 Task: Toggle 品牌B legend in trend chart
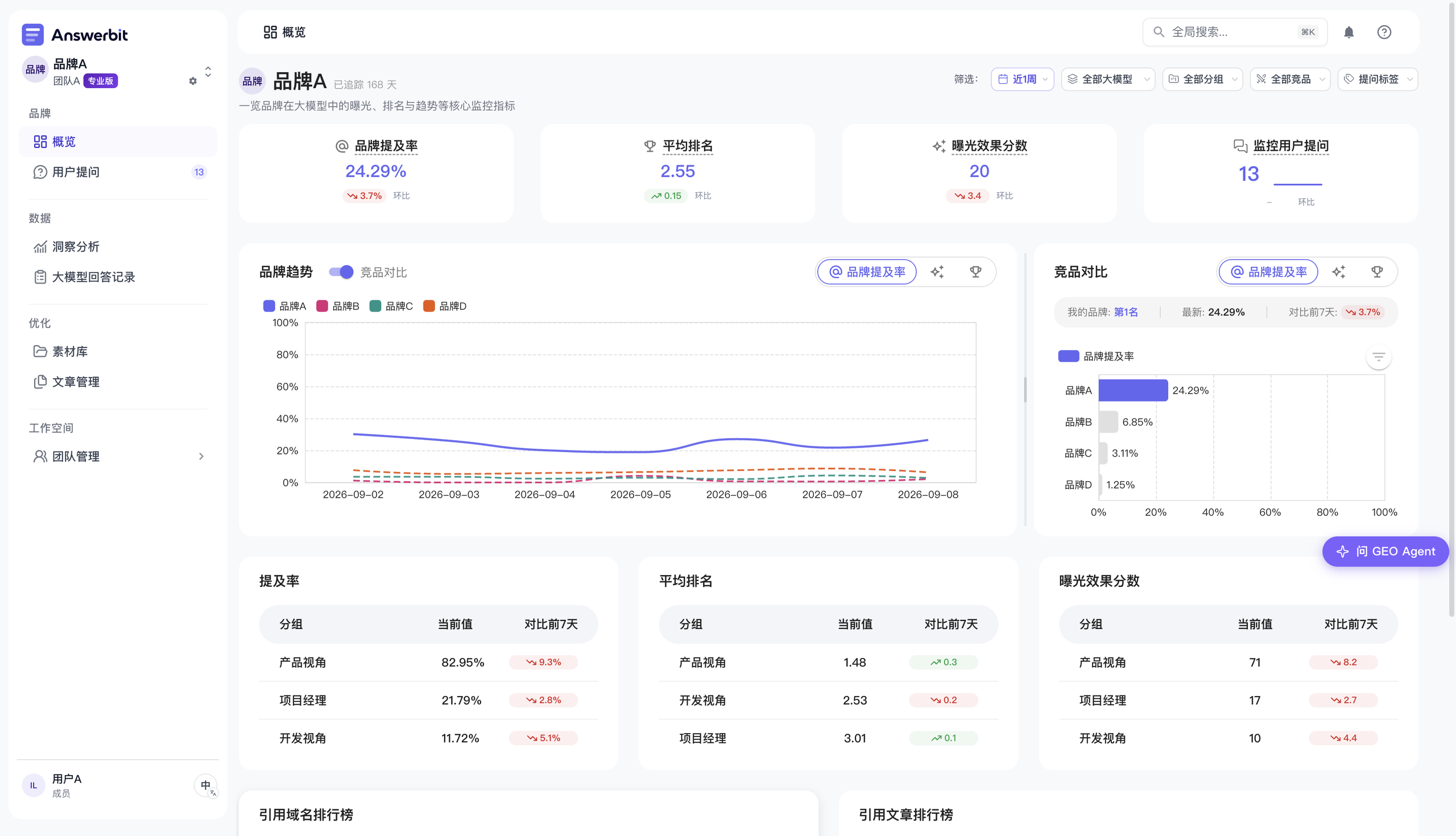[x=338, y=306]
